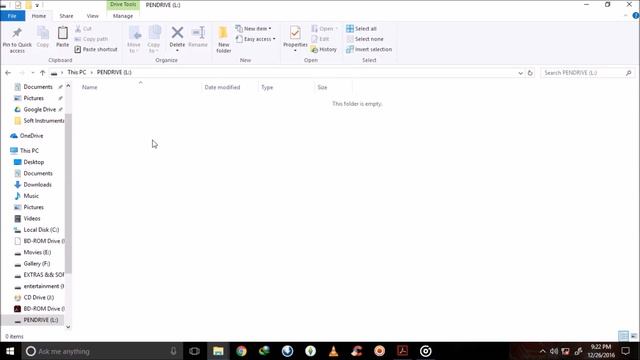Click navigation pane scroll down arrow
Image resolution: width=640 pixels, height=360 pixels.
[68, 327]
